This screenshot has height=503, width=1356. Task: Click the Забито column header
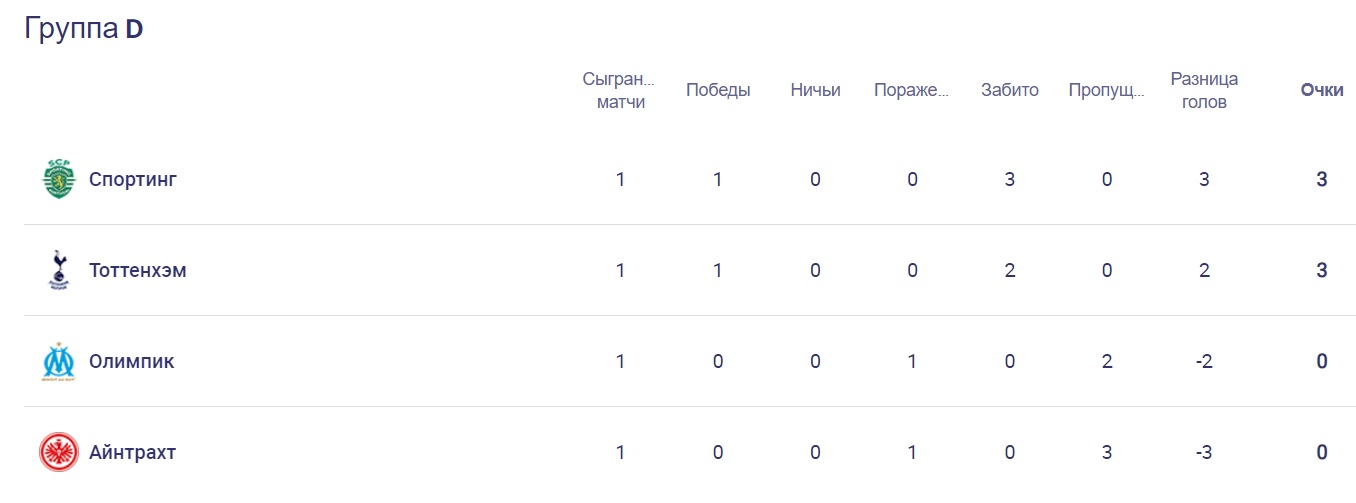(x=1010, y=90)
